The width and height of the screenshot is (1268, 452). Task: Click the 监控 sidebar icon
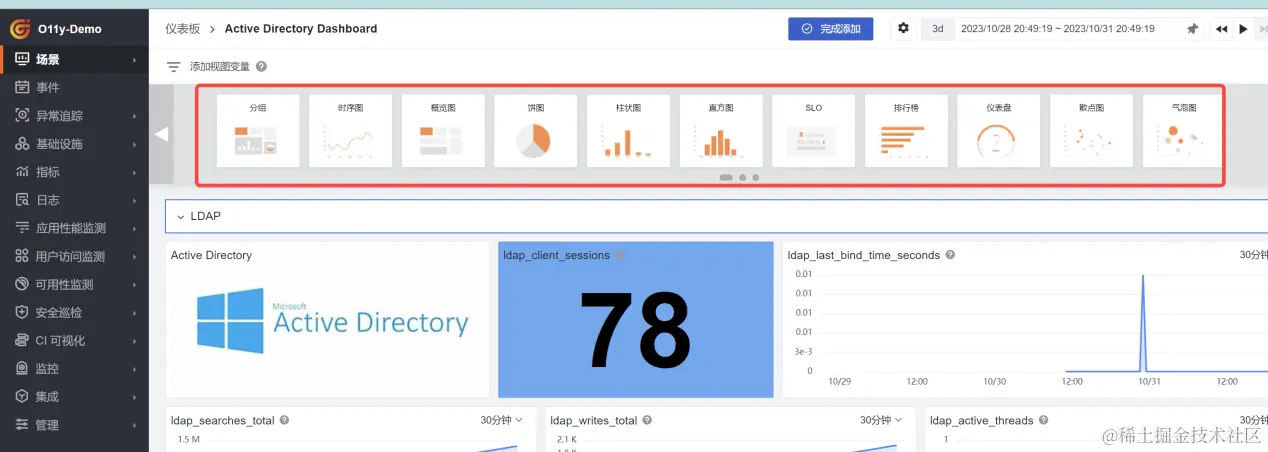22,368
